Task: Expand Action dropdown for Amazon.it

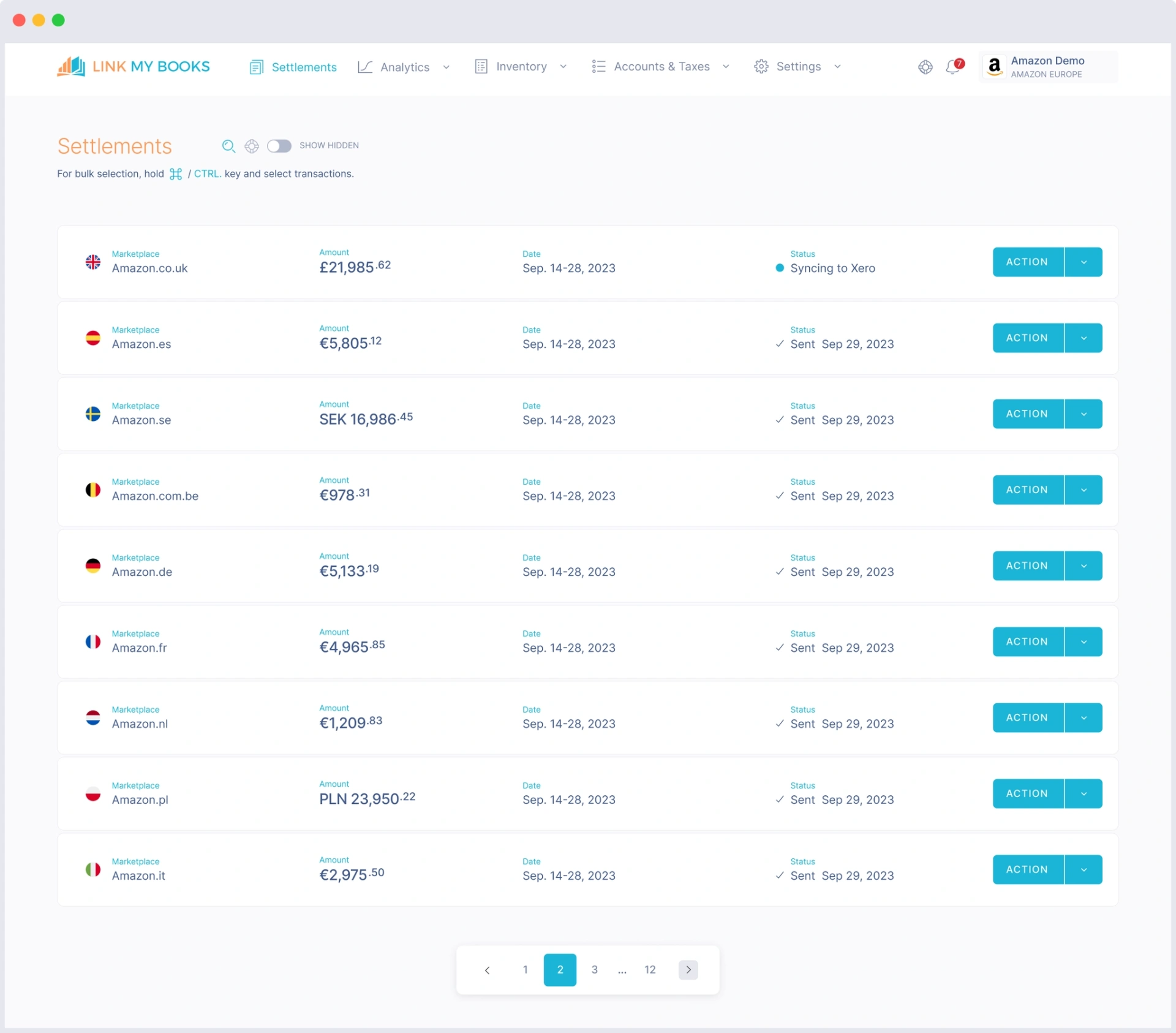Action: pos(1084,870)
